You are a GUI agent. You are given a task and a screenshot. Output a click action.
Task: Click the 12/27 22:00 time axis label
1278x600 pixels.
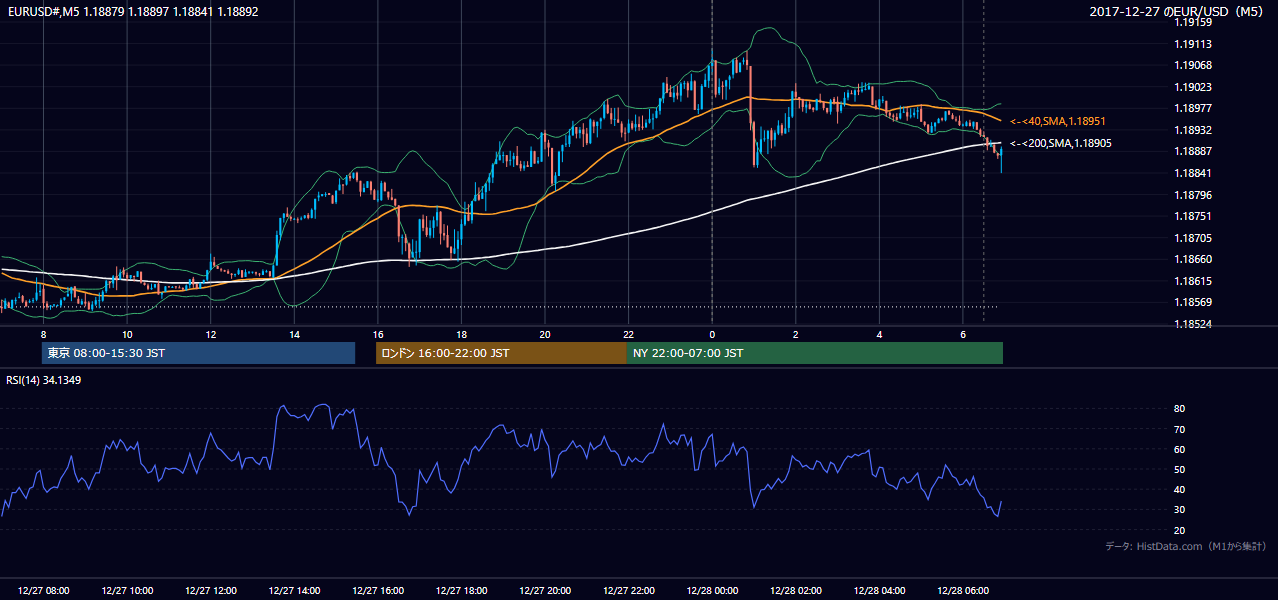tap(629, 591)
